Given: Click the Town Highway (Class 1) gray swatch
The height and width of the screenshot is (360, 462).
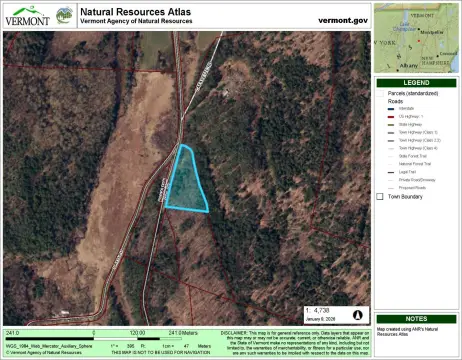Looking at the screenshot, I should point(391,133).
